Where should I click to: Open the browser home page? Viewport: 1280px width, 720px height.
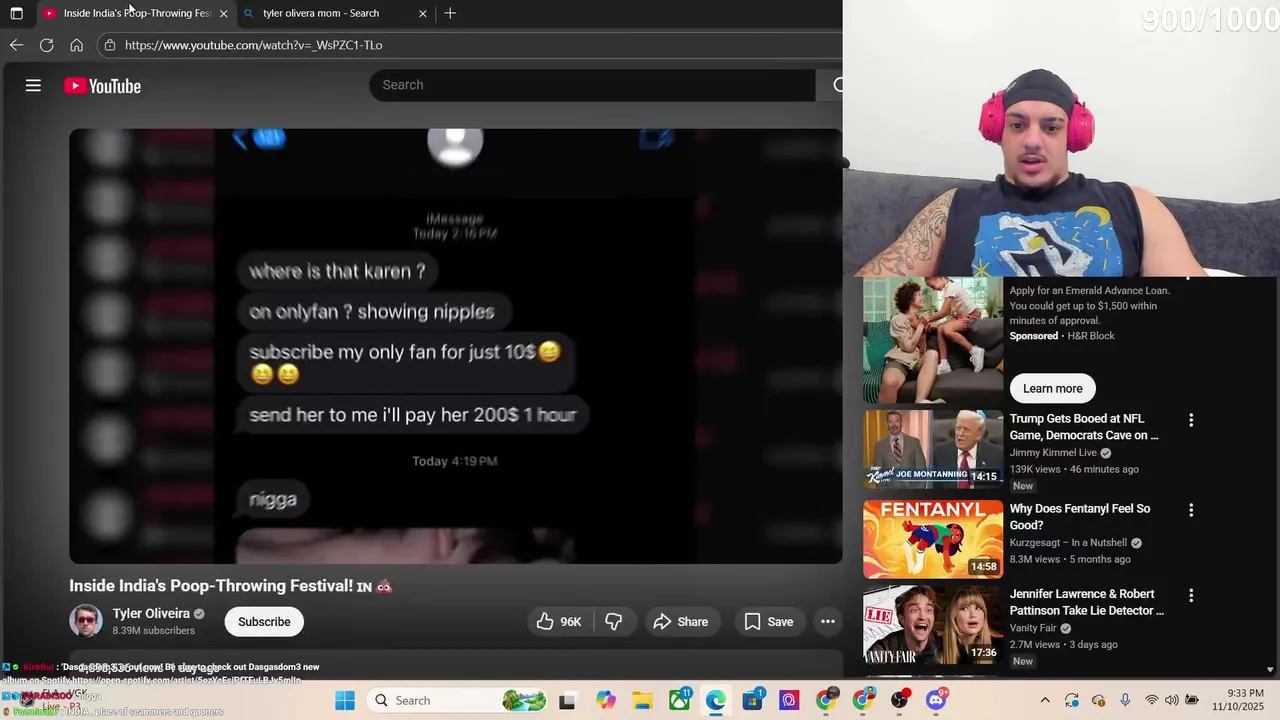coord(76,45)
